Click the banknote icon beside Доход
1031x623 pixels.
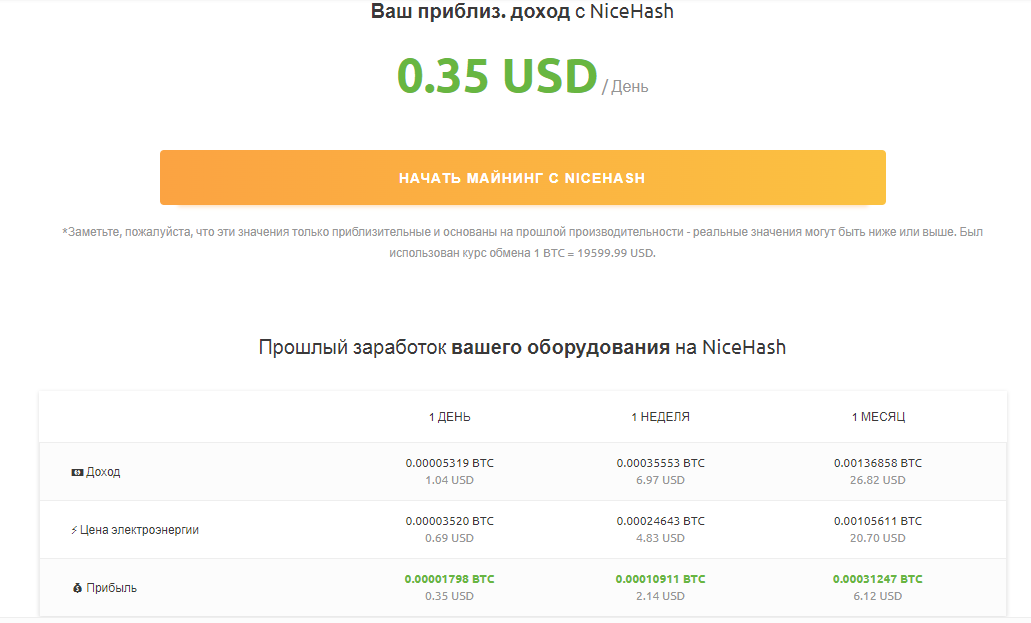77,472
